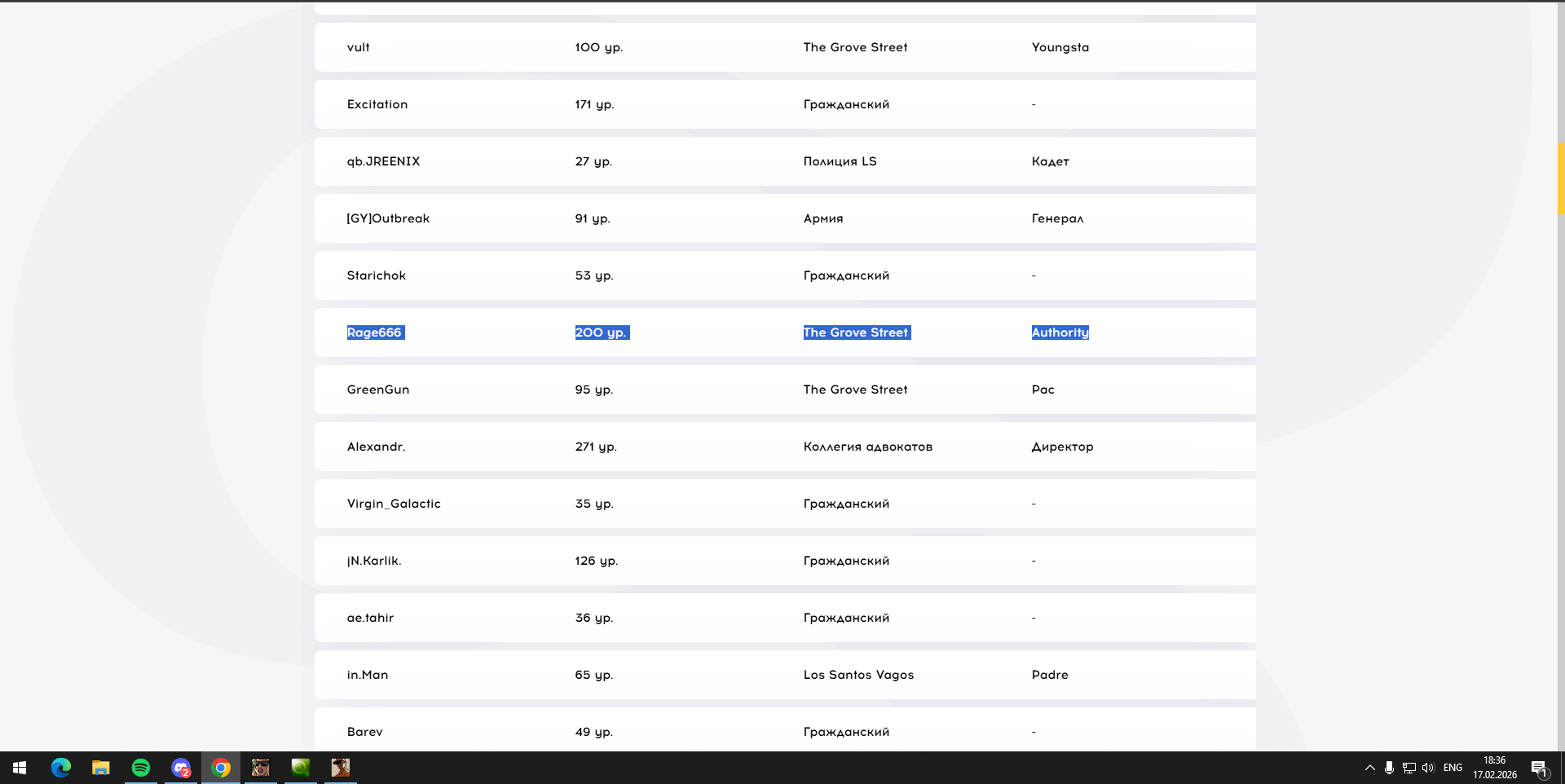Open the Windows Start menu

click(20, 768)
